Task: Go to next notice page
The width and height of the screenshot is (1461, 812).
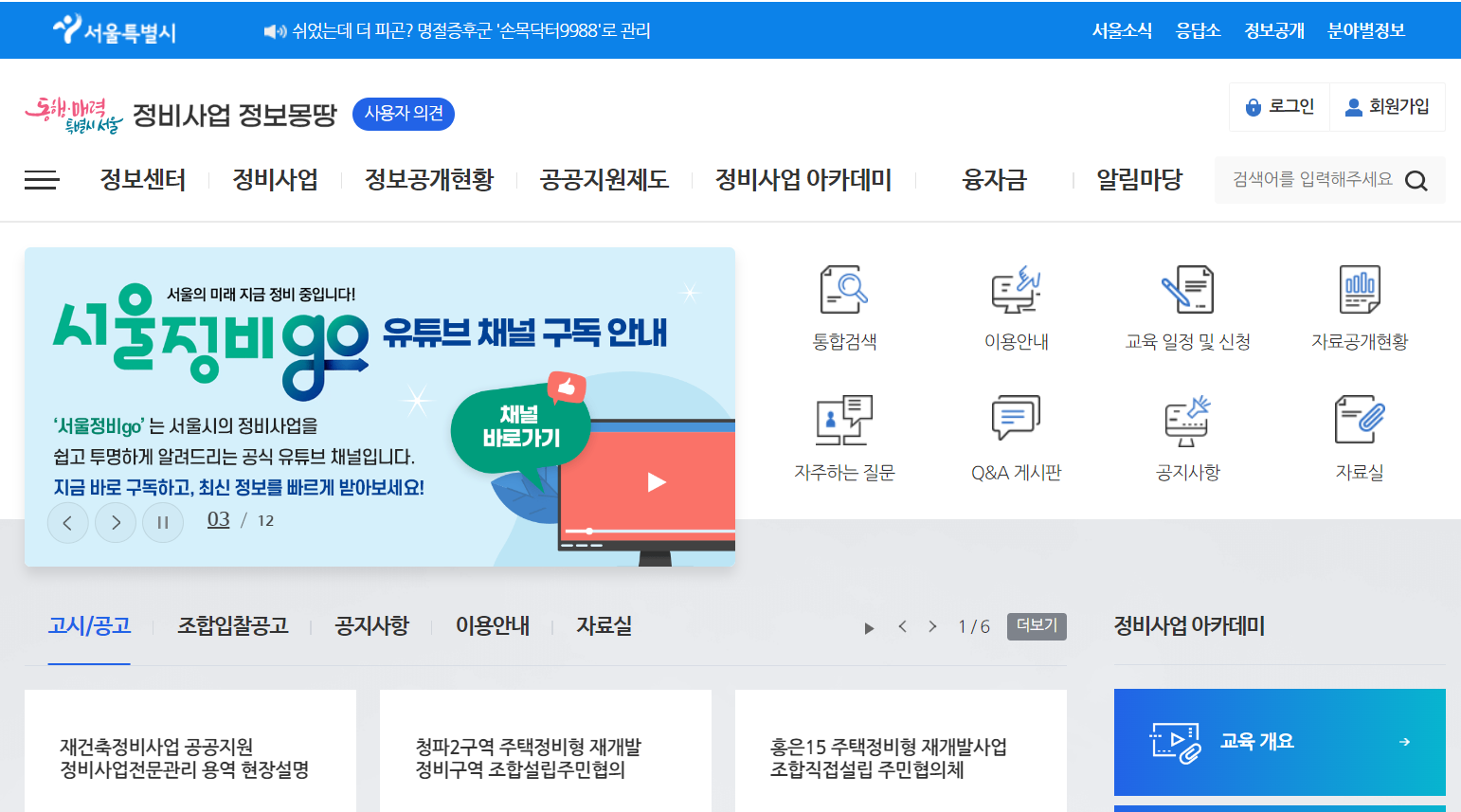Action: tap(932, 626)
